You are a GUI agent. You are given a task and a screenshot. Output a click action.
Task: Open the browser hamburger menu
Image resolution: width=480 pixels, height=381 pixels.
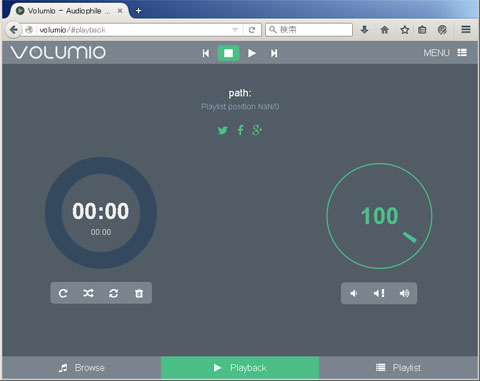[x=466, y=30]
